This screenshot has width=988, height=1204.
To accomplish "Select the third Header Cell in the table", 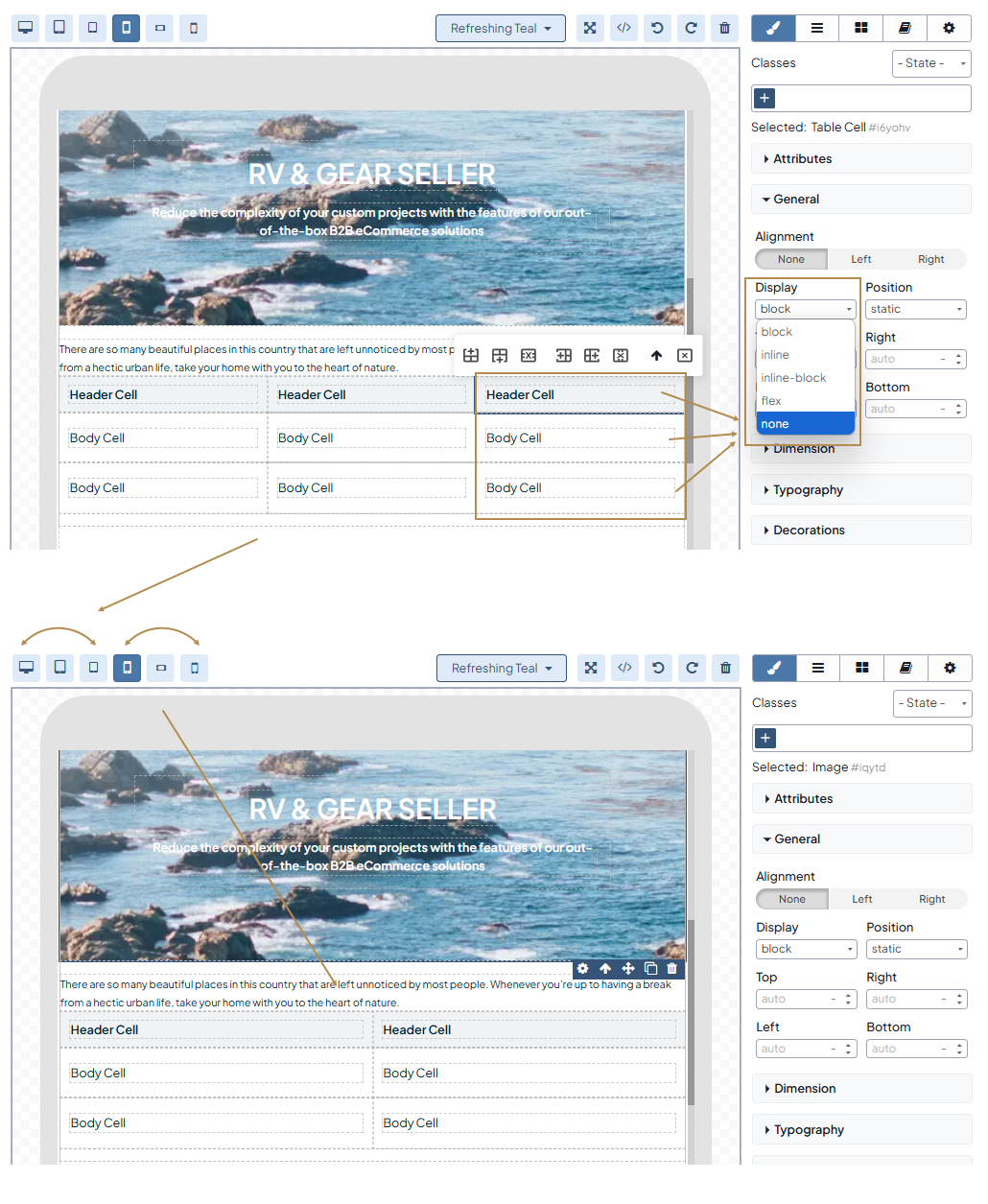I will click(x=520, y=395).
